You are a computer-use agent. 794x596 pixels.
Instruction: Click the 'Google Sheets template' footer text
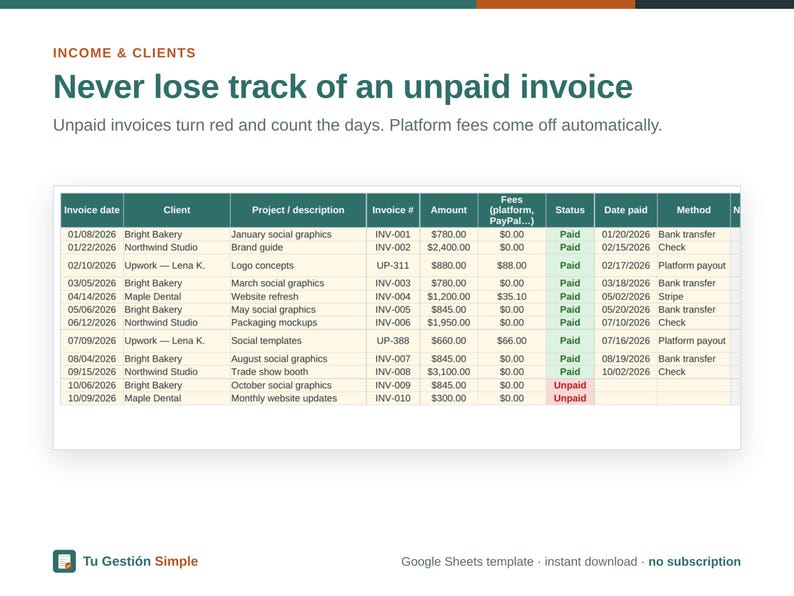tap(467, 562)
